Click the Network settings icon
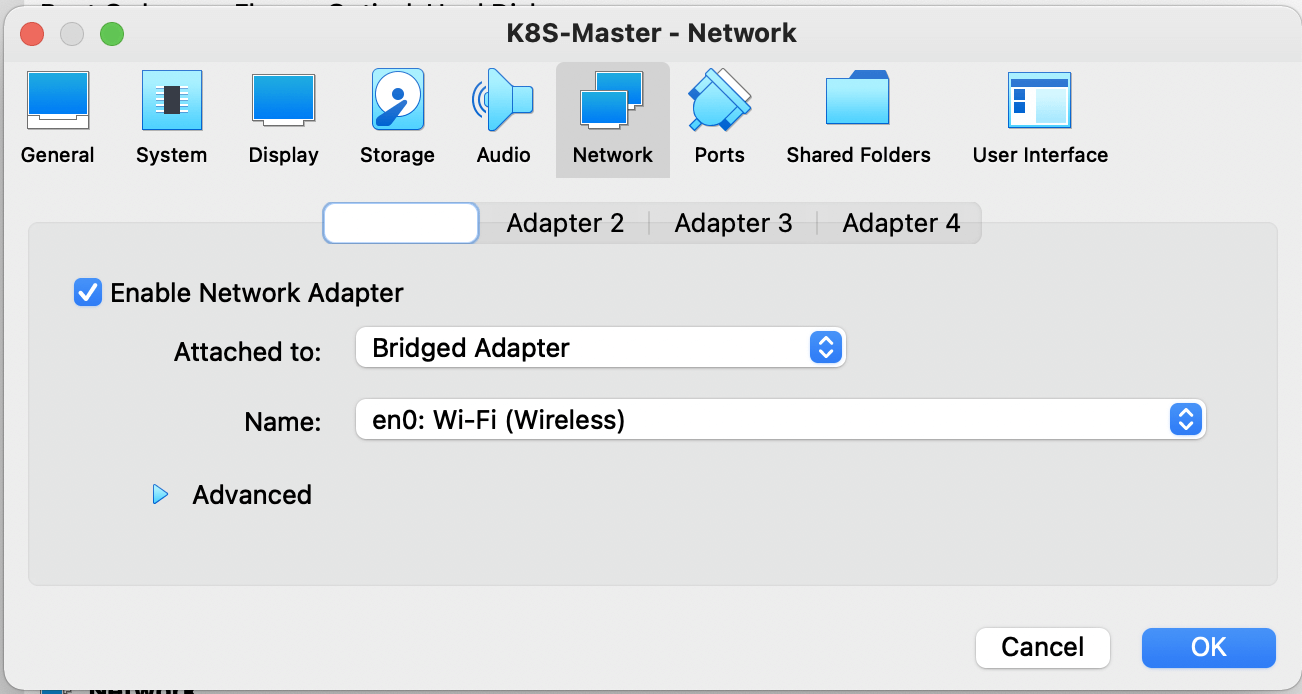1302x694 pixels. click(x=612, y=101)
